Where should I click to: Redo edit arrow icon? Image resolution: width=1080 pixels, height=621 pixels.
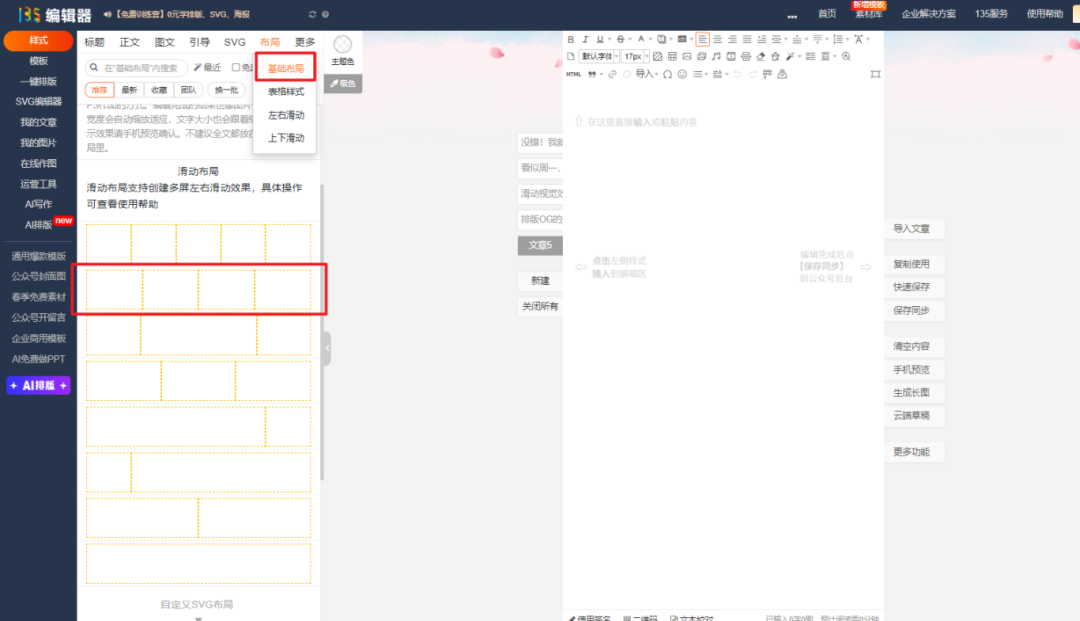[753, 74]
